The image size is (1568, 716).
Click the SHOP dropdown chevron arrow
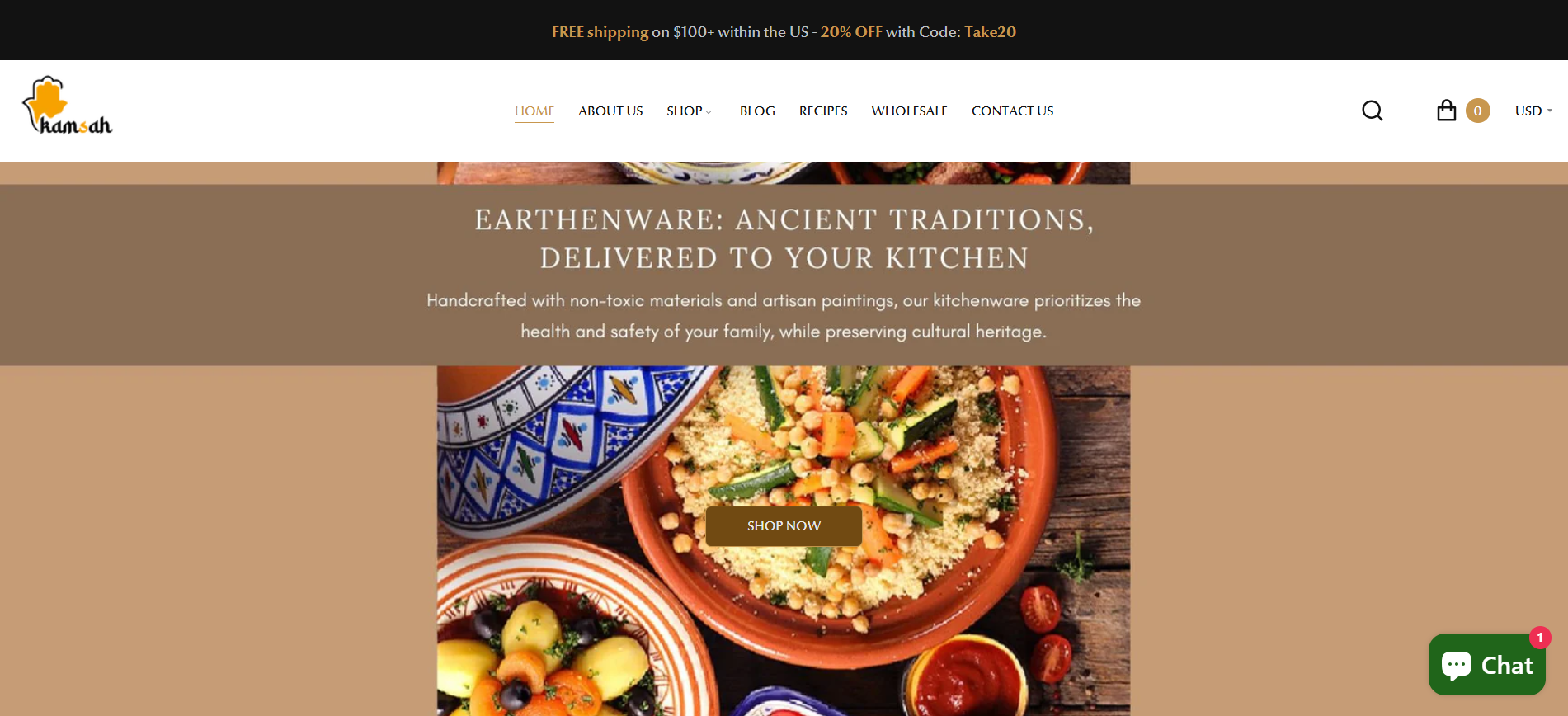709,112
